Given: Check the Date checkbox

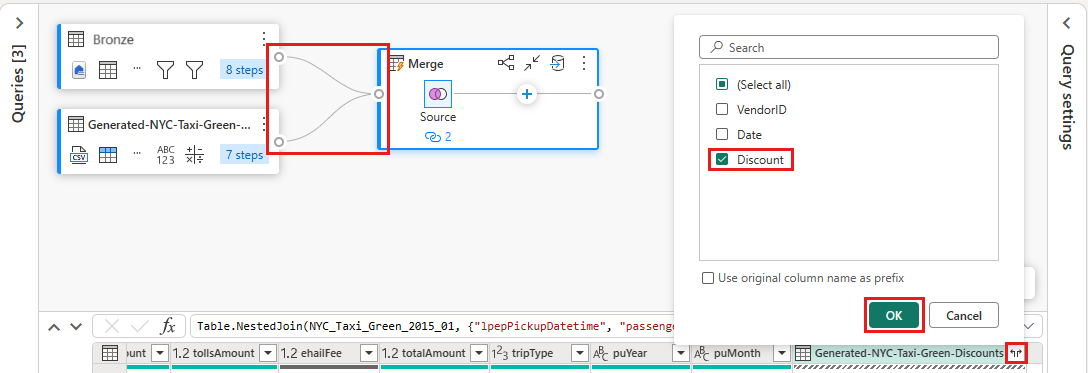Looking at the screenshot, I should (x=722, y=135).
